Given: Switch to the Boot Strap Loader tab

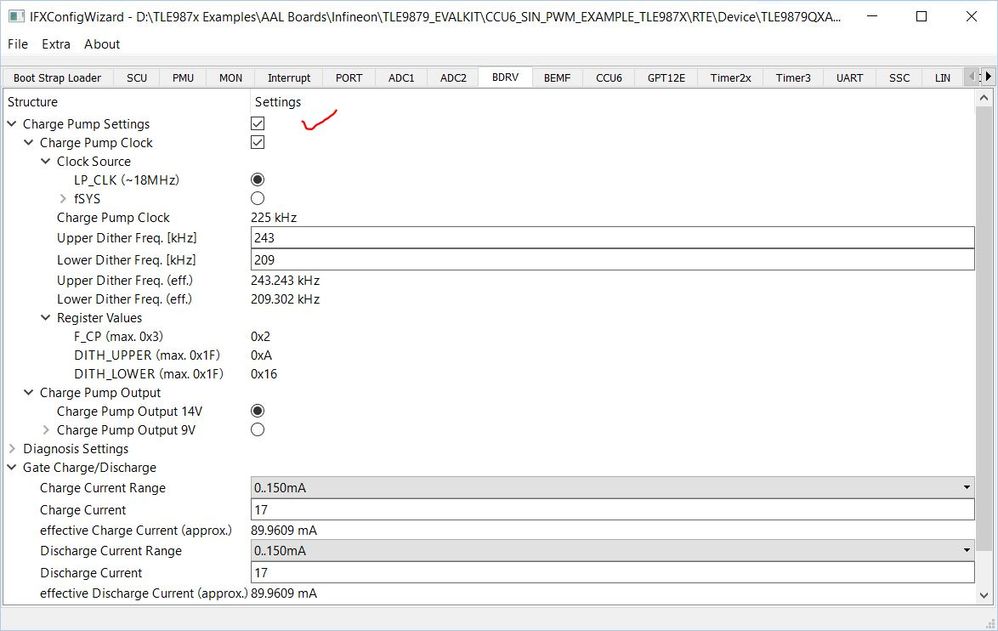Looking at the screenshot, I should pos(56,76).
